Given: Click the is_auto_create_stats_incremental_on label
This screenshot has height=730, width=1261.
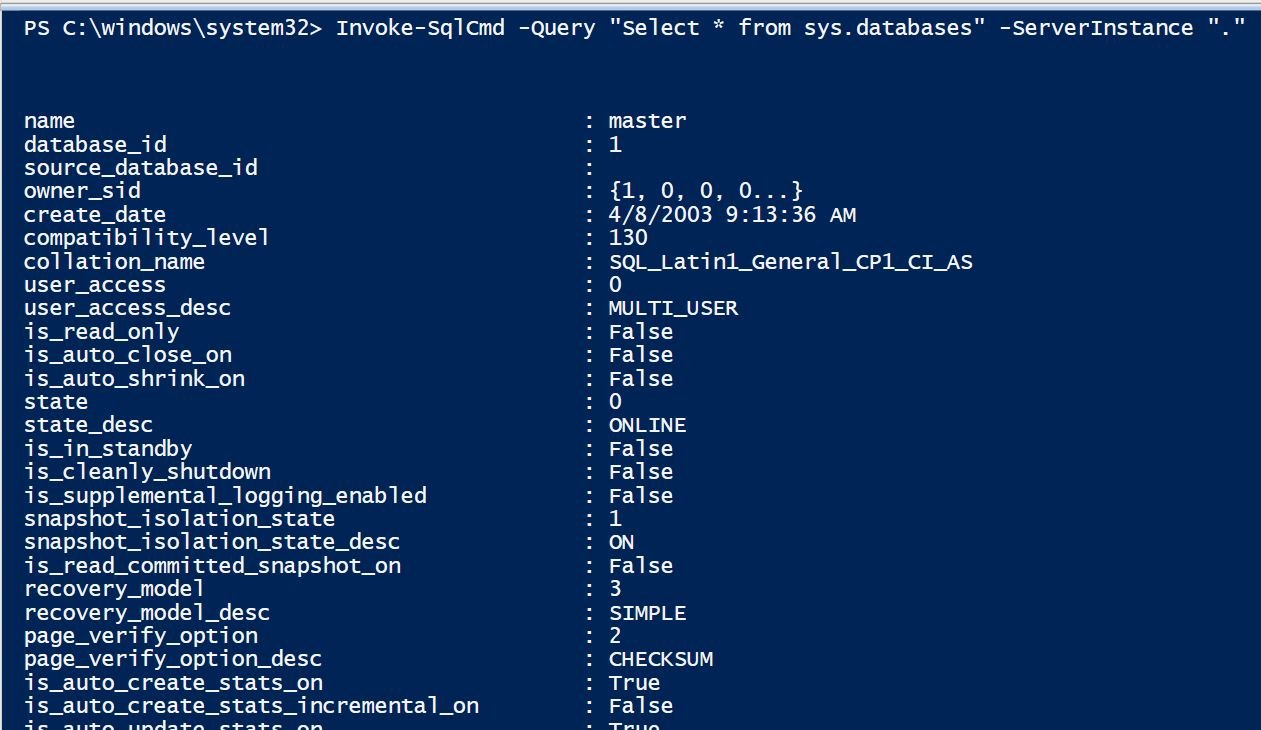Looking at the screenshot, I should tap(251, 707).
